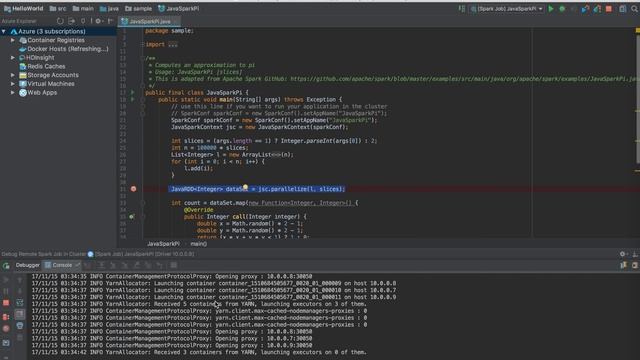Click HelloWorld in the navigation breadcrumb
The image size is (640, 360).
[x=23, y=9]
